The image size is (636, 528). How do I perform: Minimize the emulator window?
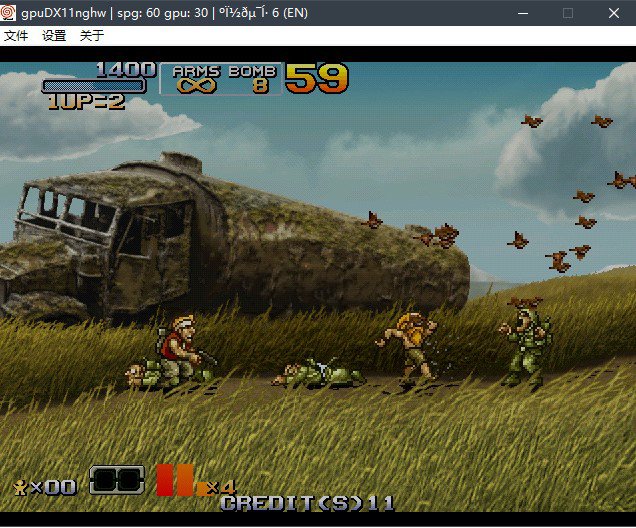pyautogui.click(x=523, y=13)
